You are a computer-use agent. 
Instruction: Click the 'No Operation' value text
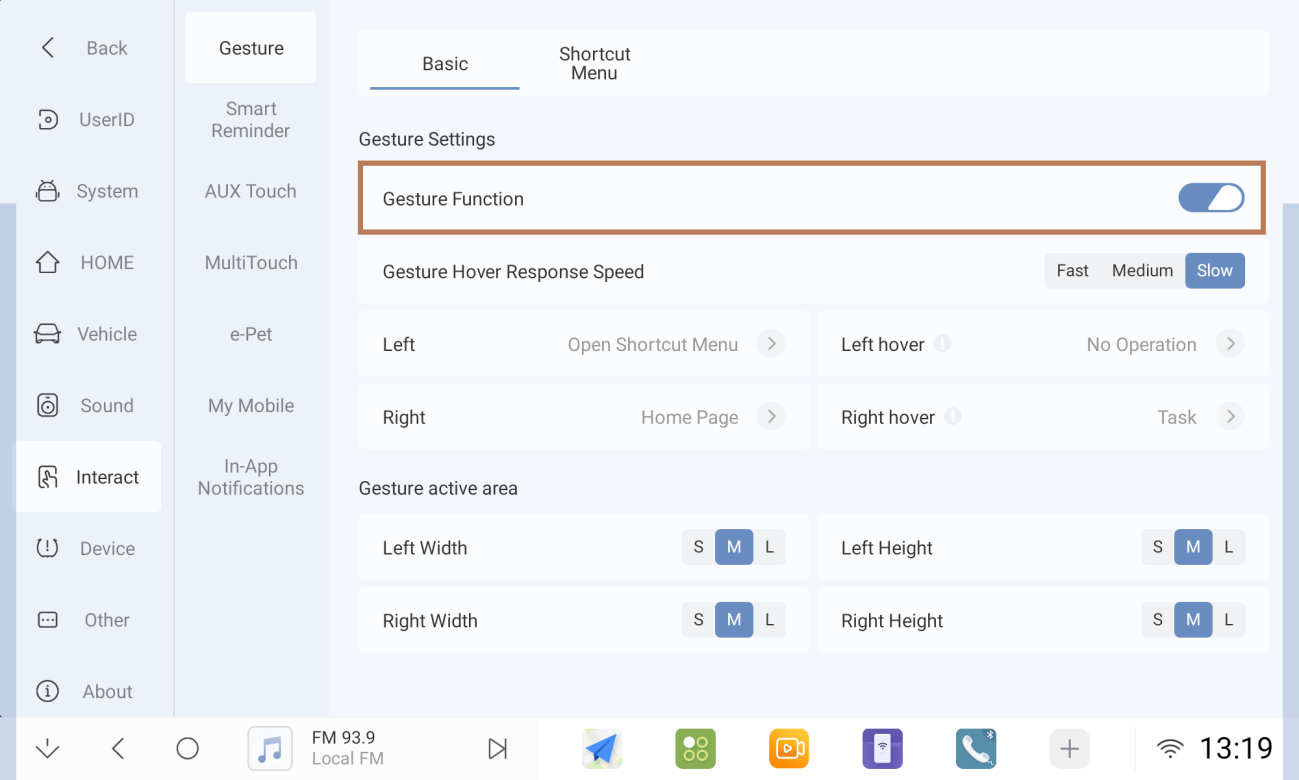1142,345
